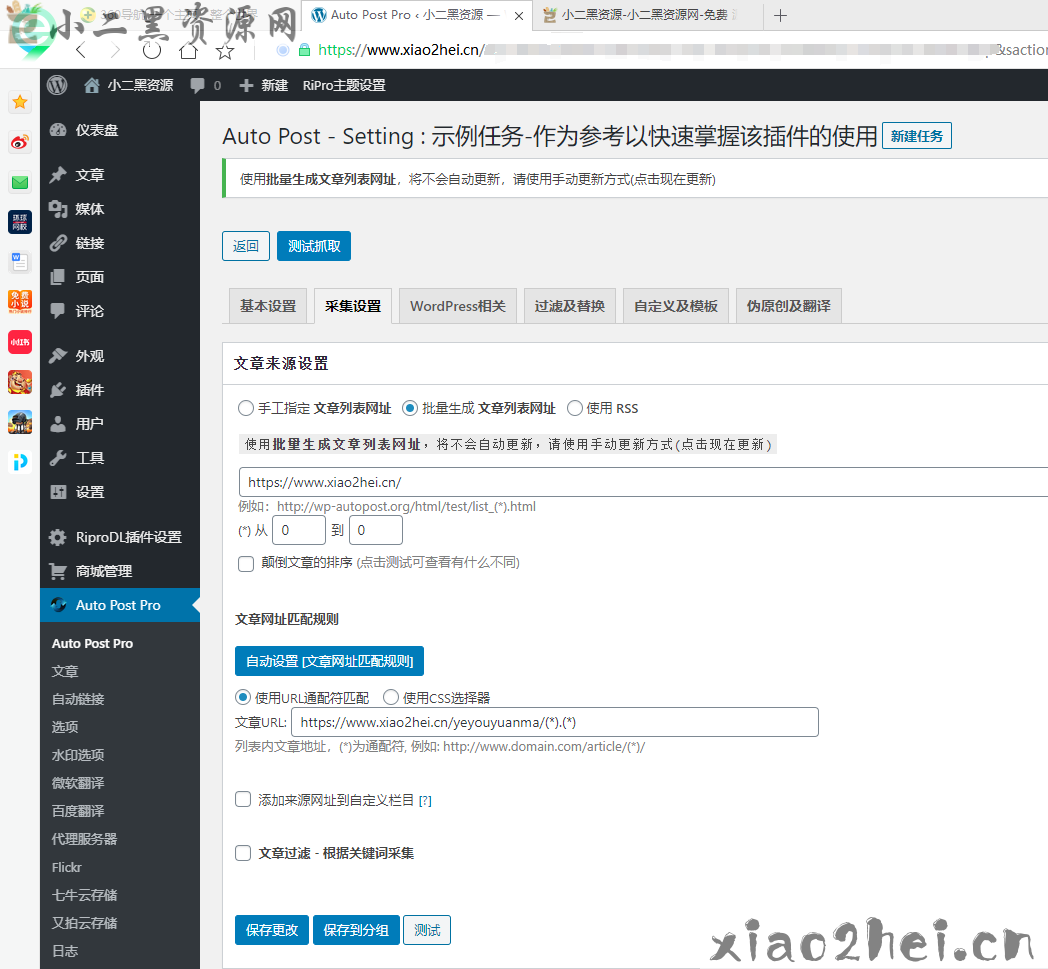Click the 商城管理 shopping cart icon
This screenshot has width=1048, height=969.
59,571
